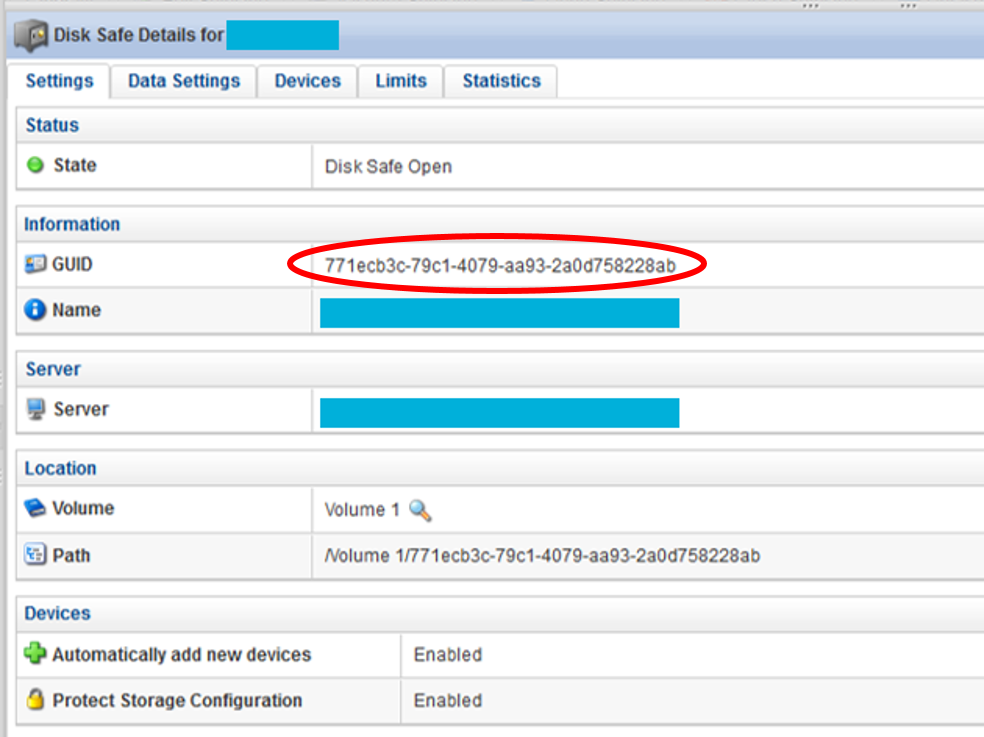The image size is (984, 737).
Task: Click the 'Disk Safe Open' state text
Action: pos(388,166)
